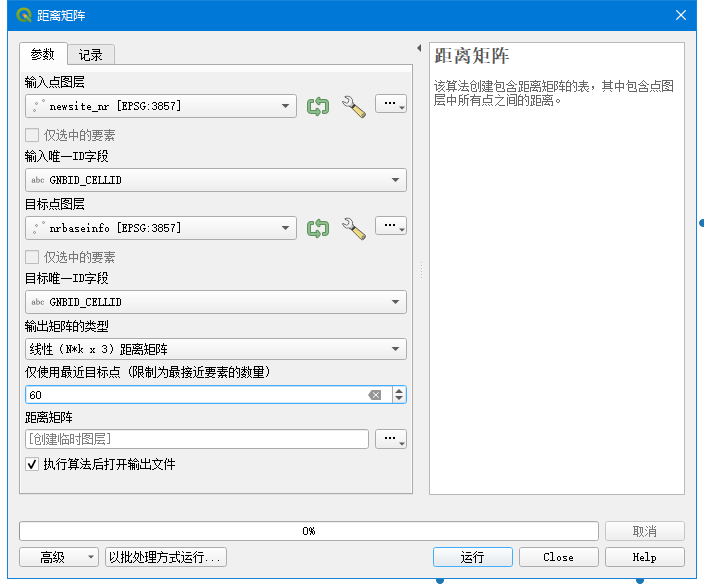Screen dimensions: 704x586
Task: Open the 输入唯一ID字段 GNBID_CELLID dropdown
Action: [x=216, y=180]
